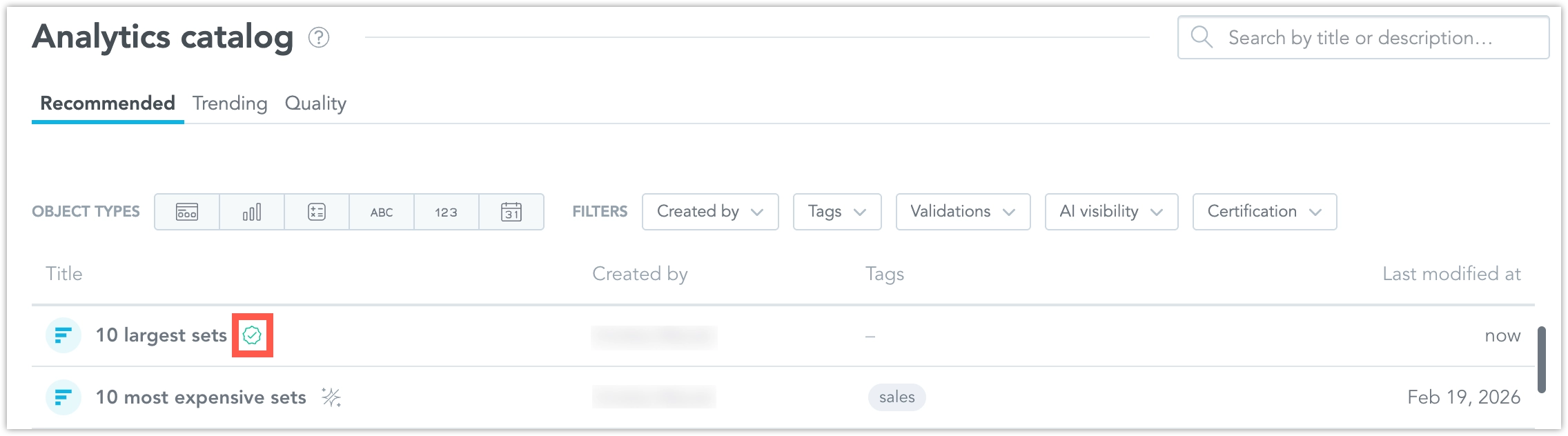Click the chart icon of 10 largest sets

(x=63, y=335)
